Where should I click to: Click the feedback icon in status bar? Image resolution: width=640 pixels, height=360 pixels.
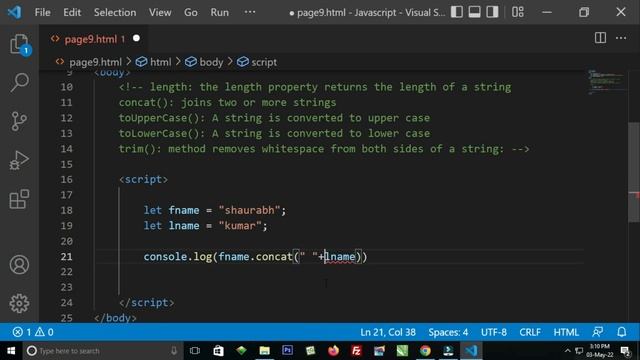pyautogui.click(x=598, y=332)
